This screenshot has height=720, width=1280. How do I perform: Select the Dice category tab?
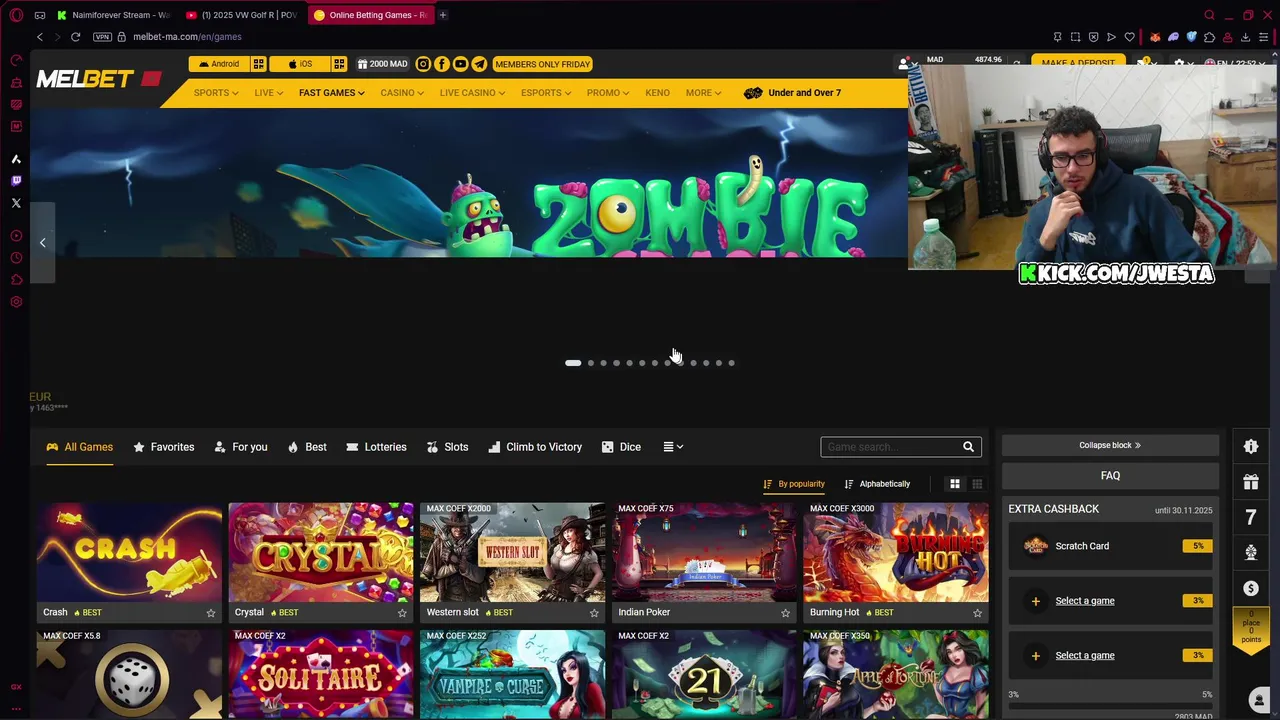(x=621, y=447)
